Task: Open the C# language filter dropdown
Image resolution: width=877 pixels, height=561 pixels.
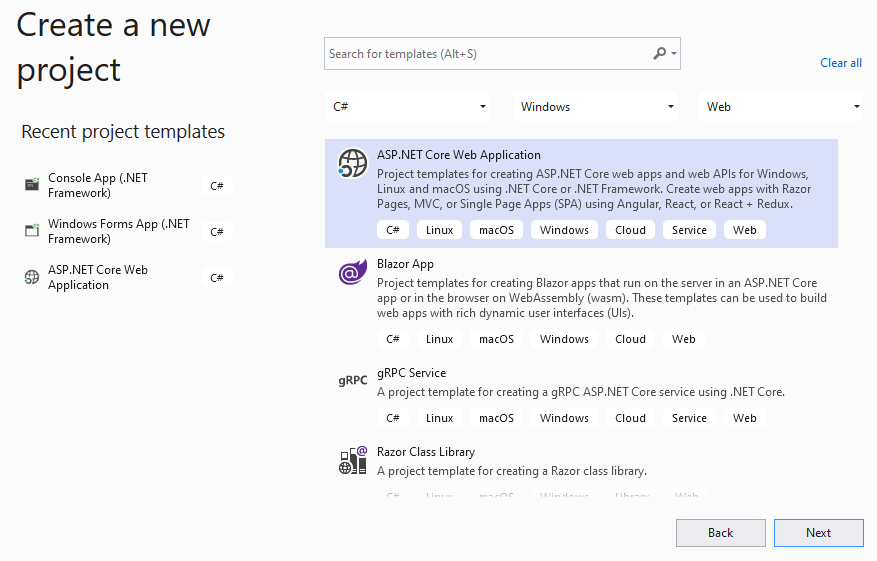Action: pyautogui.click(x=407, y=106)
